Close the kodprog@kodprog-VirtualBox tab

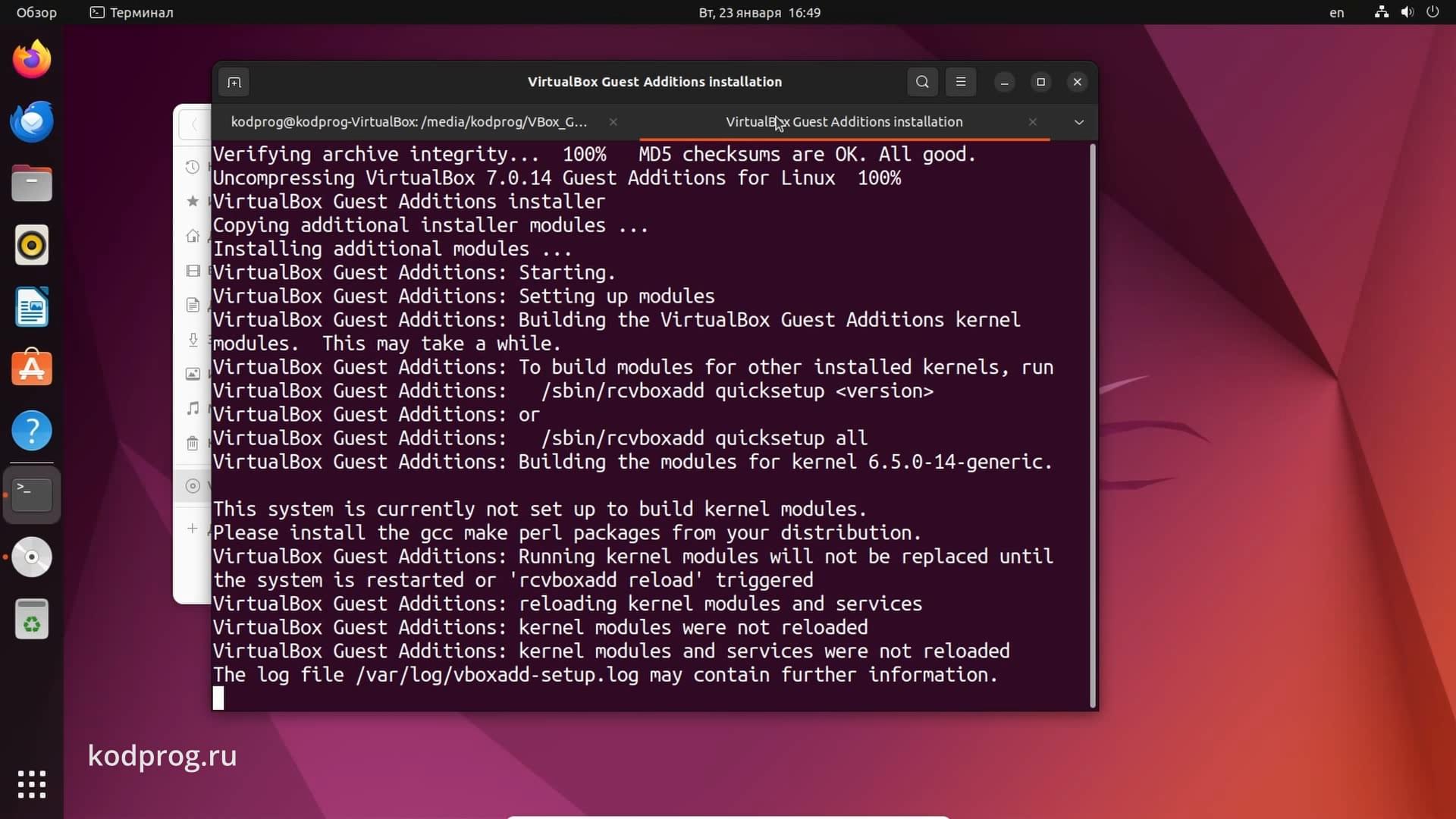pyautogui.click(x=613, y=121)
